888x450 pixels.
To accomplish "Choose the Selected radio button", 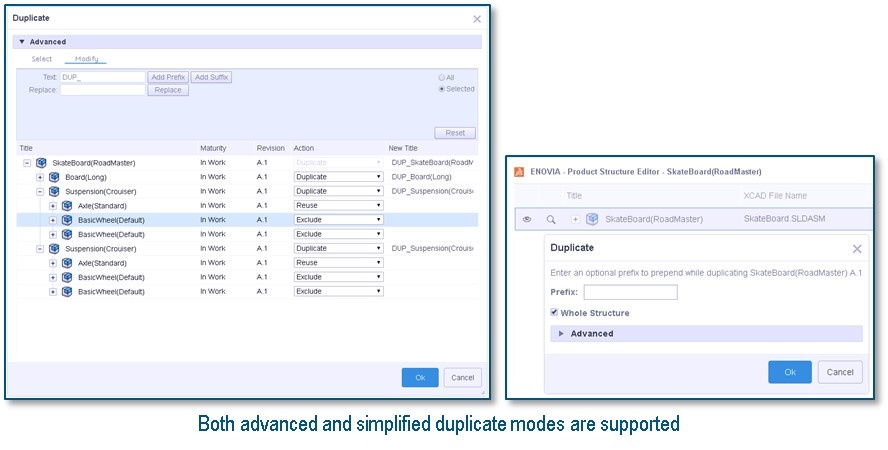I will click(x=442, y=89).
